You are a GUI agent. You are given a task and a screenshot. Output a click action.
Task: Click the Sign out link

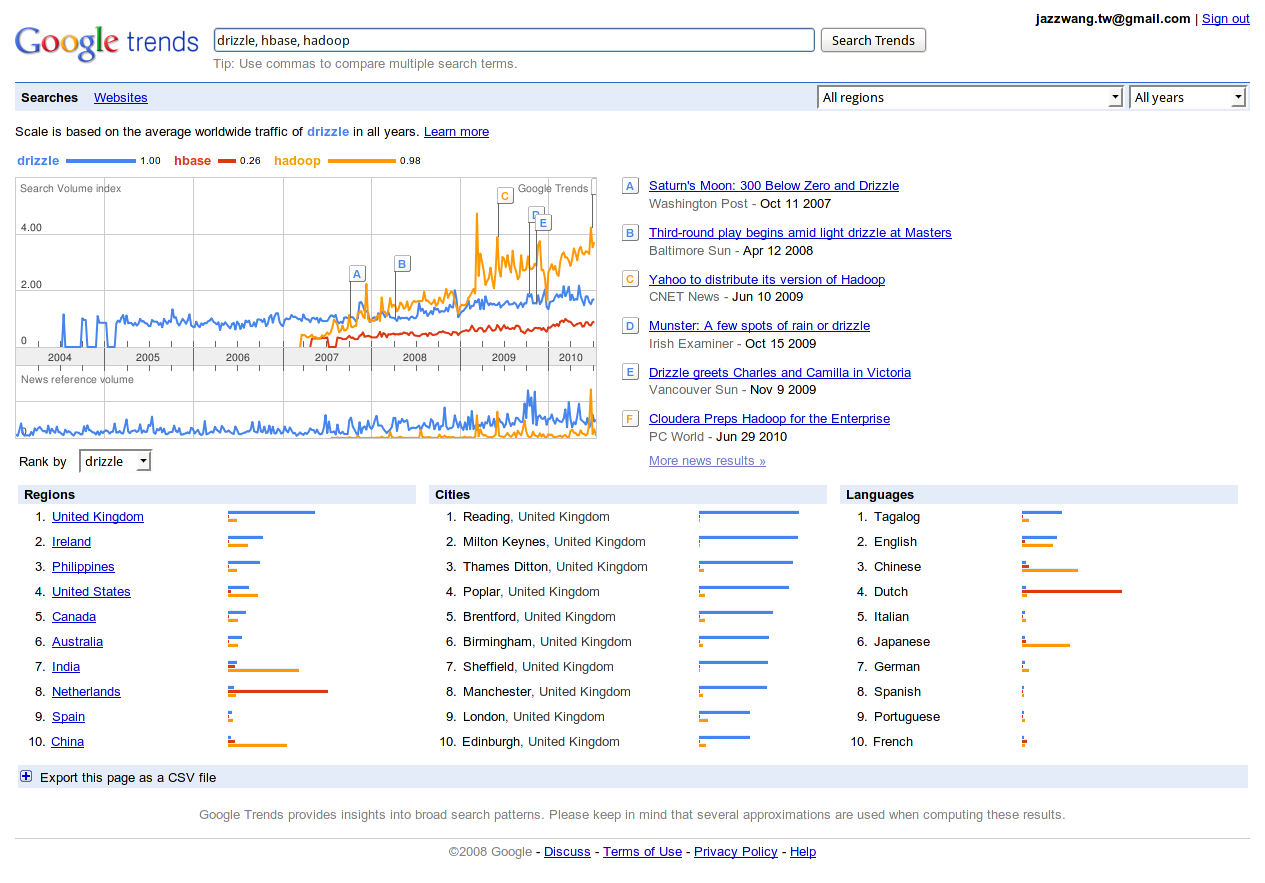tap(1226, 19)
